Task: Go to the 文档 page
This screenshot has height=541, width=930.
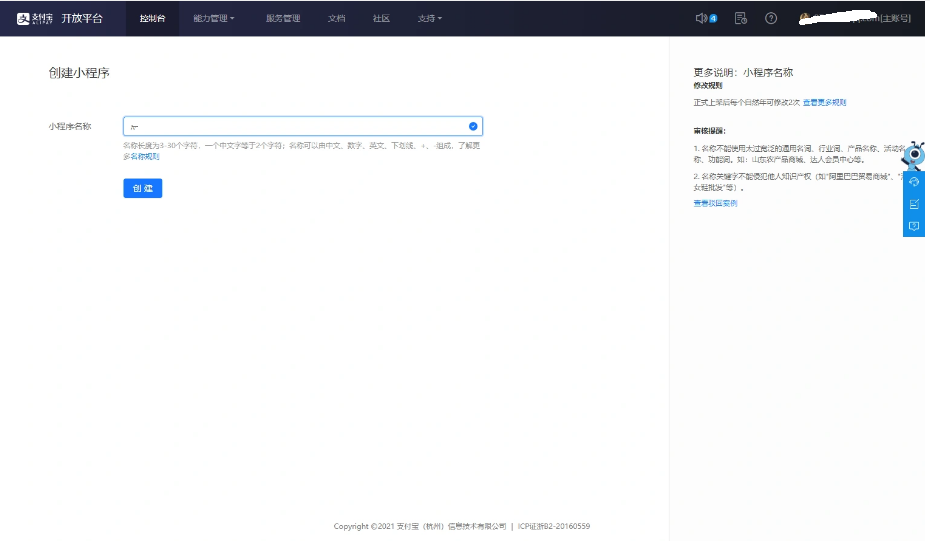Action: pos(336,18)
